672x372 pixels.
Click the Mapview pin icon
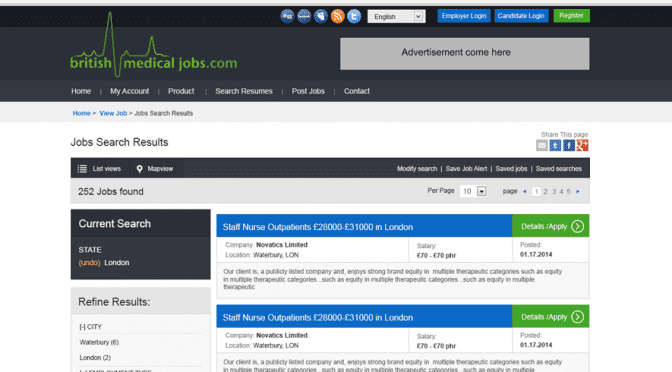(x=139, y=169)
